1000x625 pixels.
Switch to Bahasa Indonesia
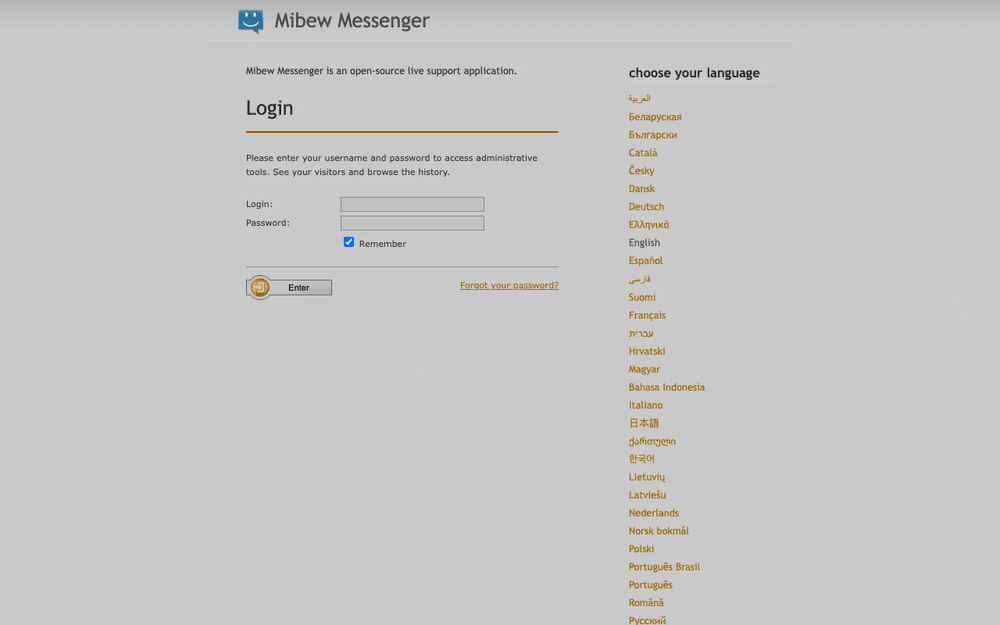[666, 387]
